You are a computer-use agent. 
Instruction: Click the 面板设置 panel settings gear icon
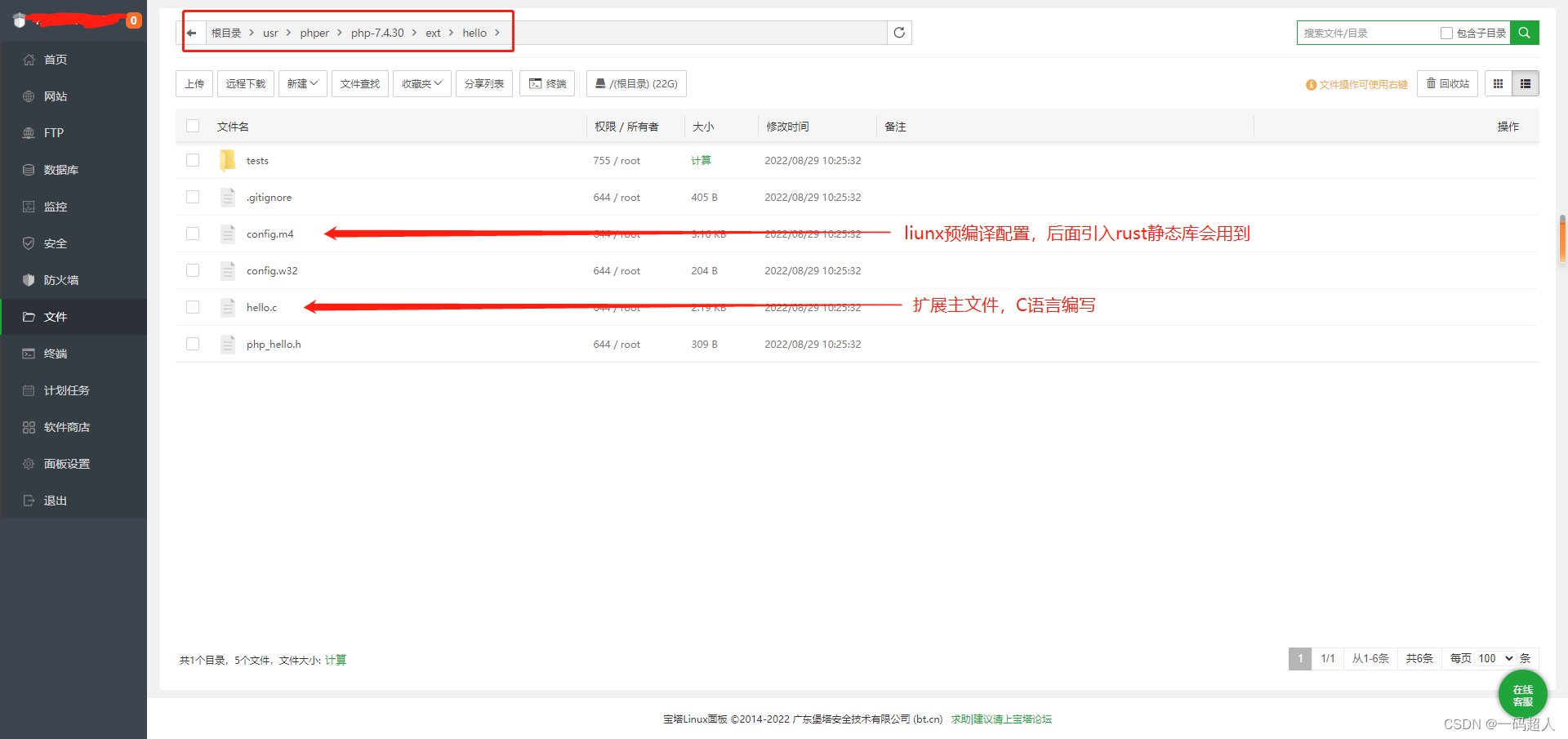(x=29, y=464)
